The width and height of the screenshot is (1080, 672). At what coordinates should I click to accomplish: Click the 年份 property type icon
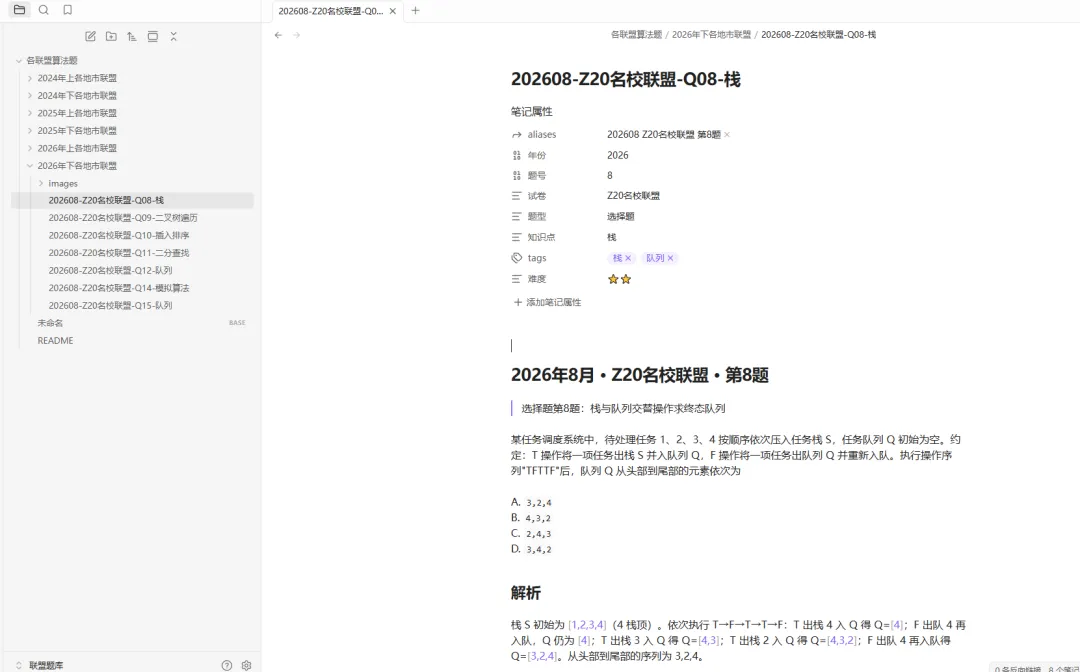(517, 156)
